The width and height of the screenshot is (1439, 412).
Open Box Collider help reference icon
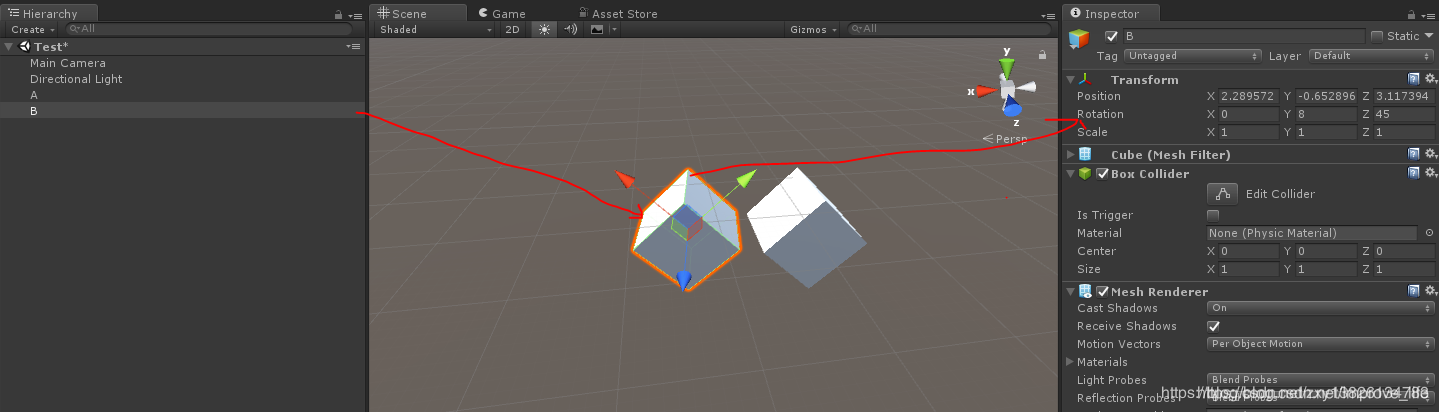click(1414, 173)
